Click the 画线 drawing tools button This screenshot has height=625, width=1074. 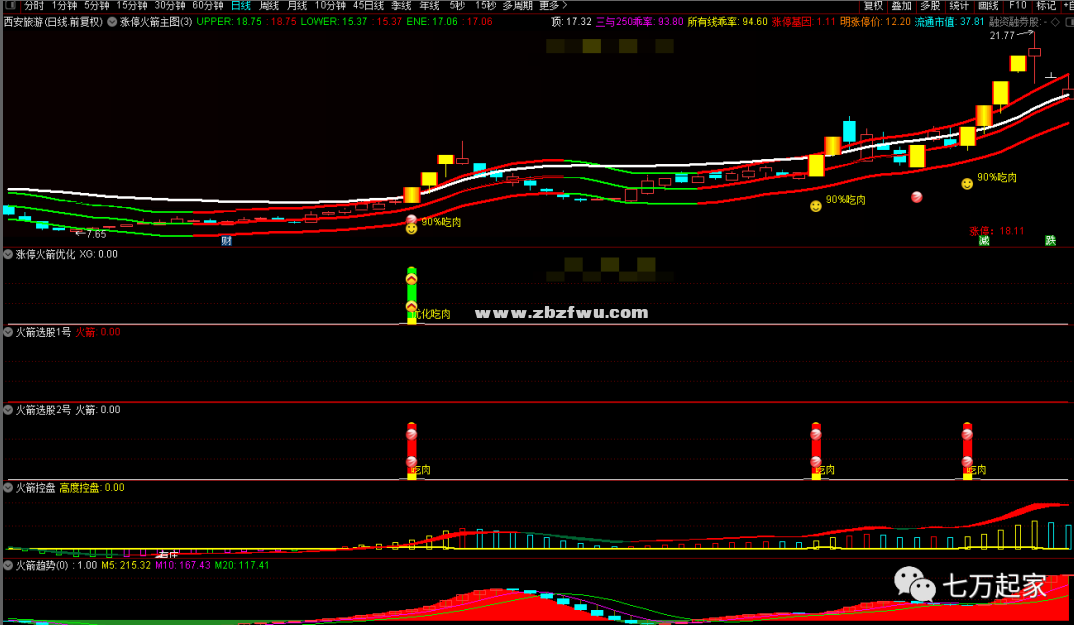tap(988, 5)
